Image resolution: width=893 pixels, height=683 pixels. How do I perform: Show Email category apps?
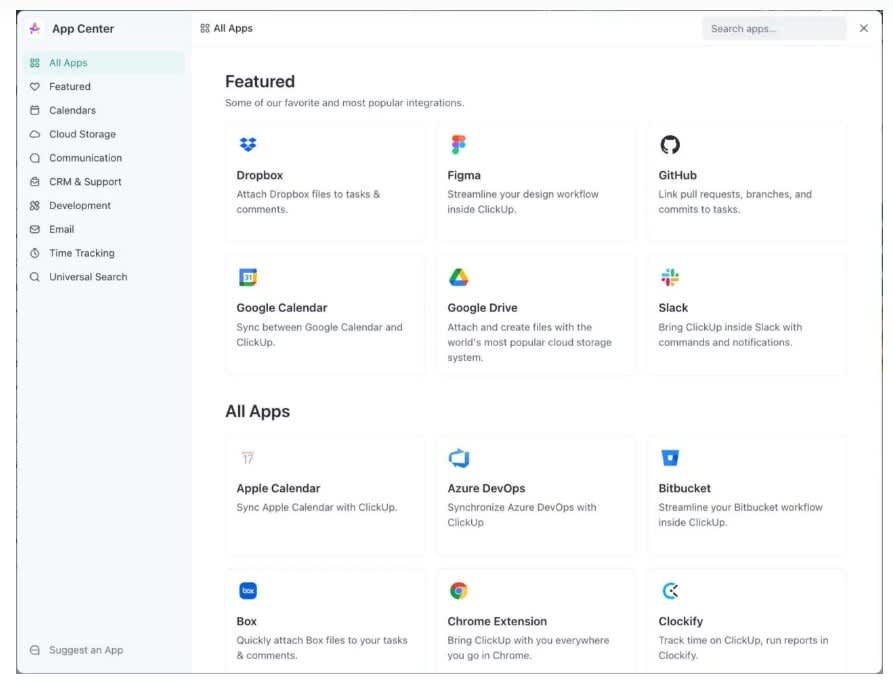[104, 230]
